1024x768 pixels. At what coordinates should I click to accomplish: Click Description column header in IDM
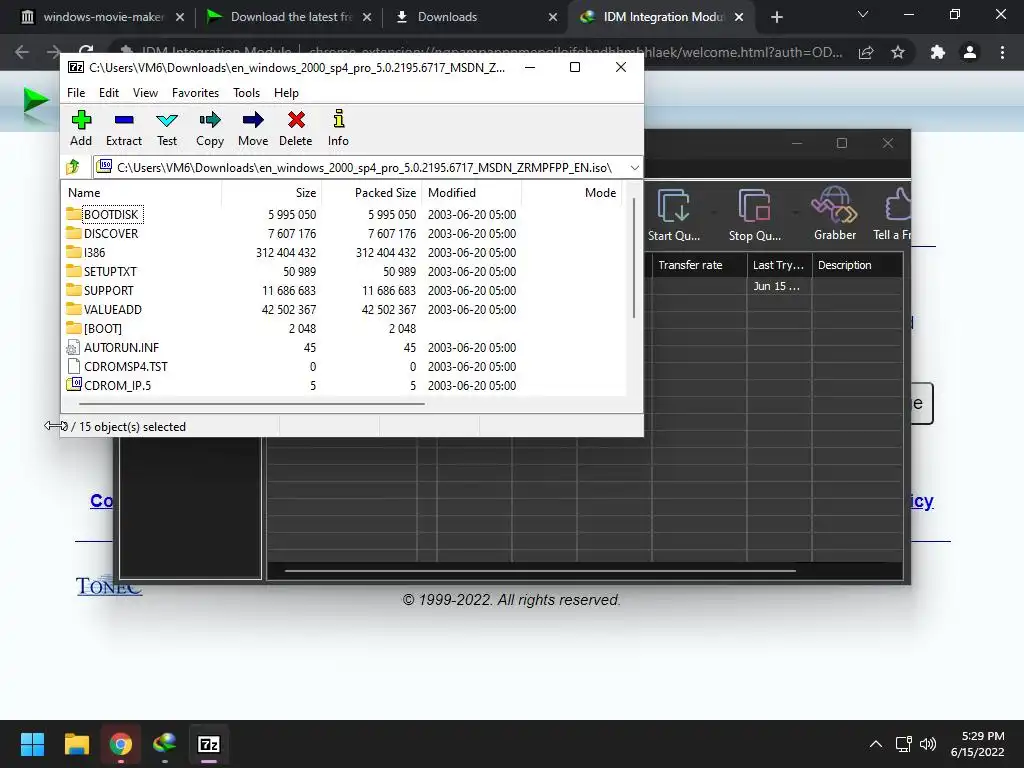[x=857, y=265]
